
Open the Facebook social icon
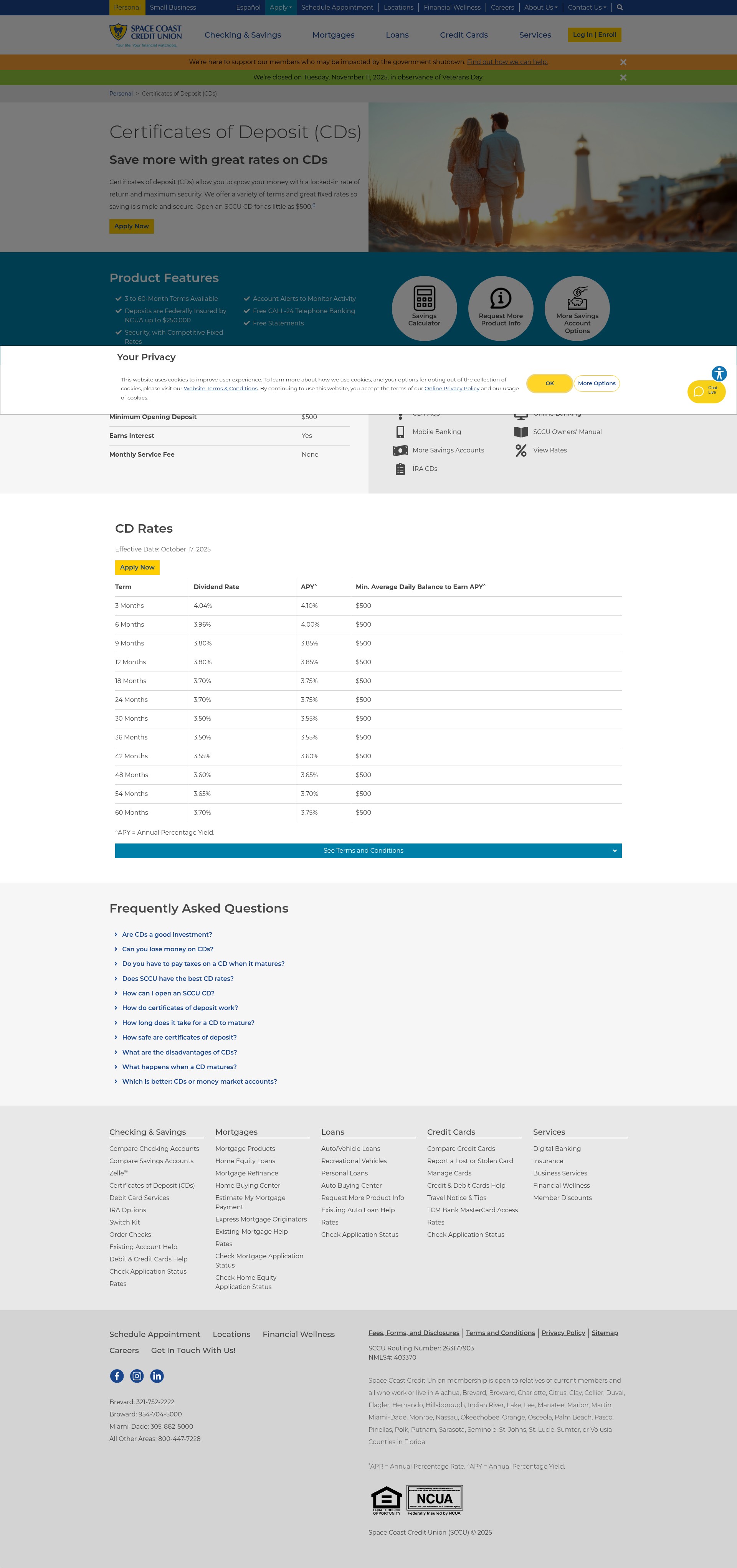(x=117, y=1376)
